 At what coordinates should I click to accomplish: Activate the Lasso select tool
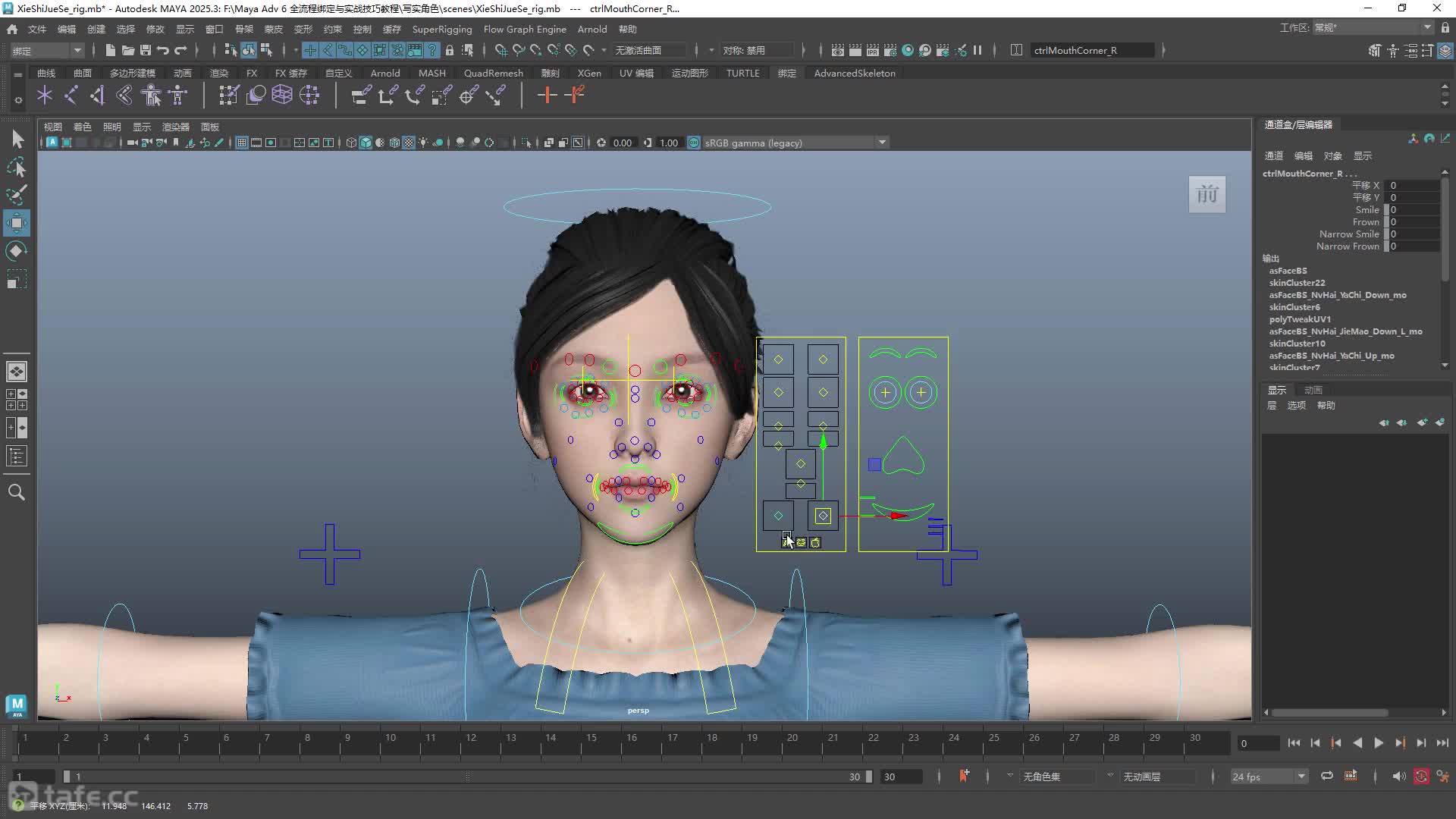point(17,167)
